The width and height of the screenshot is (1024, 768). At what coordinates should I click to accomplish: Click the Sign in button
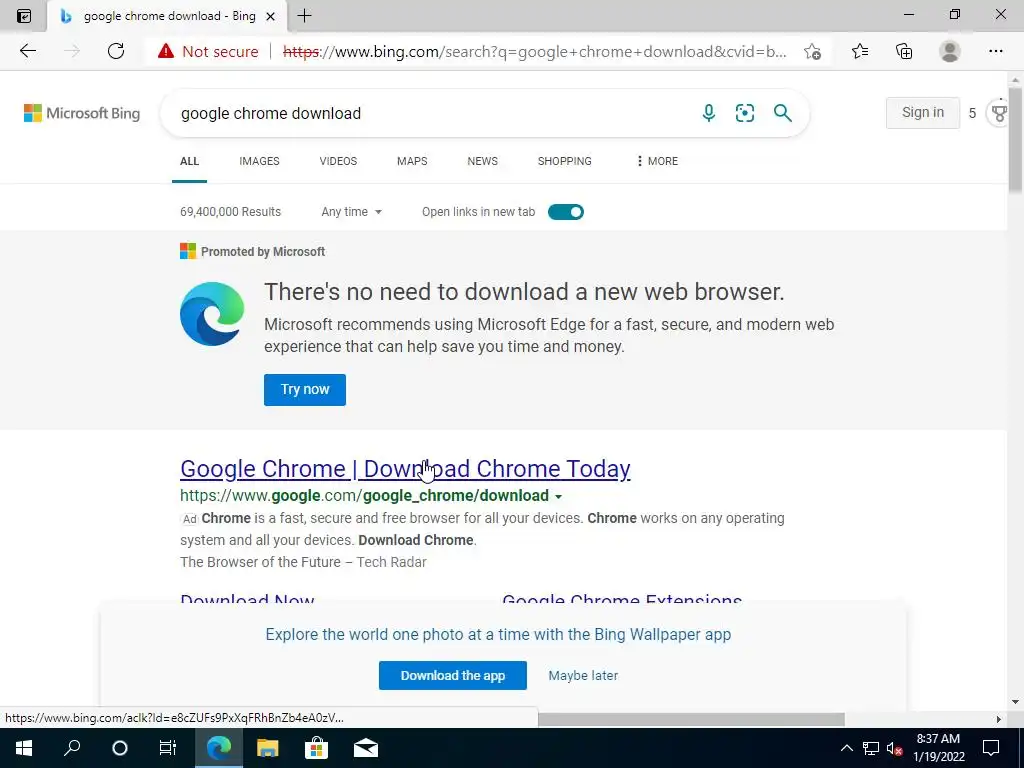(x=923, y=112)
